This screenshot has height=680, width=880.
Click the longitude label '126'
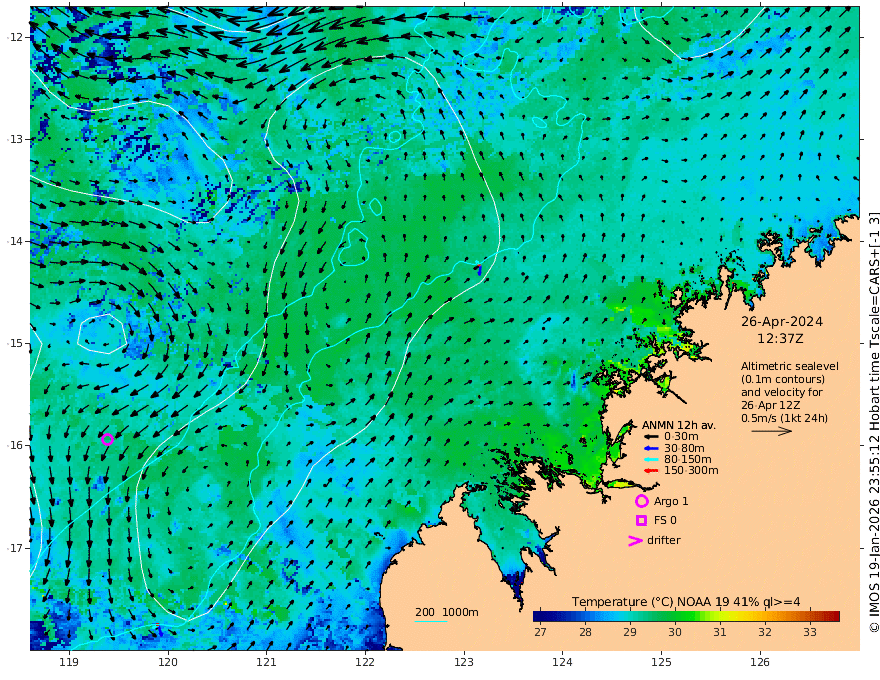pos(760,662)
